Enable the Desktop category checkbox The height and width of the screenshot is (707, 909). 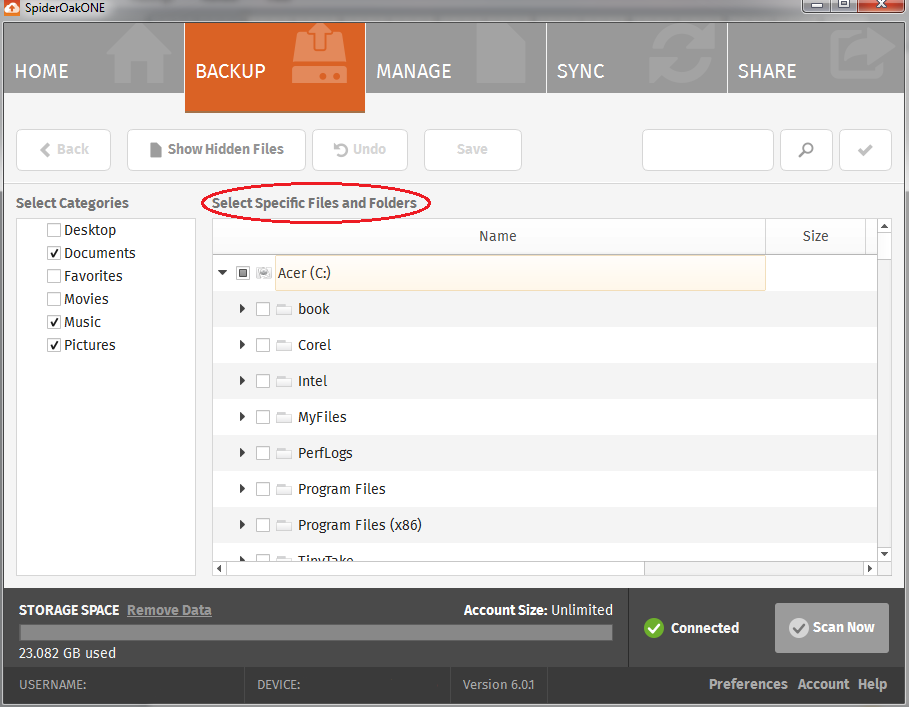click(54, 230)
